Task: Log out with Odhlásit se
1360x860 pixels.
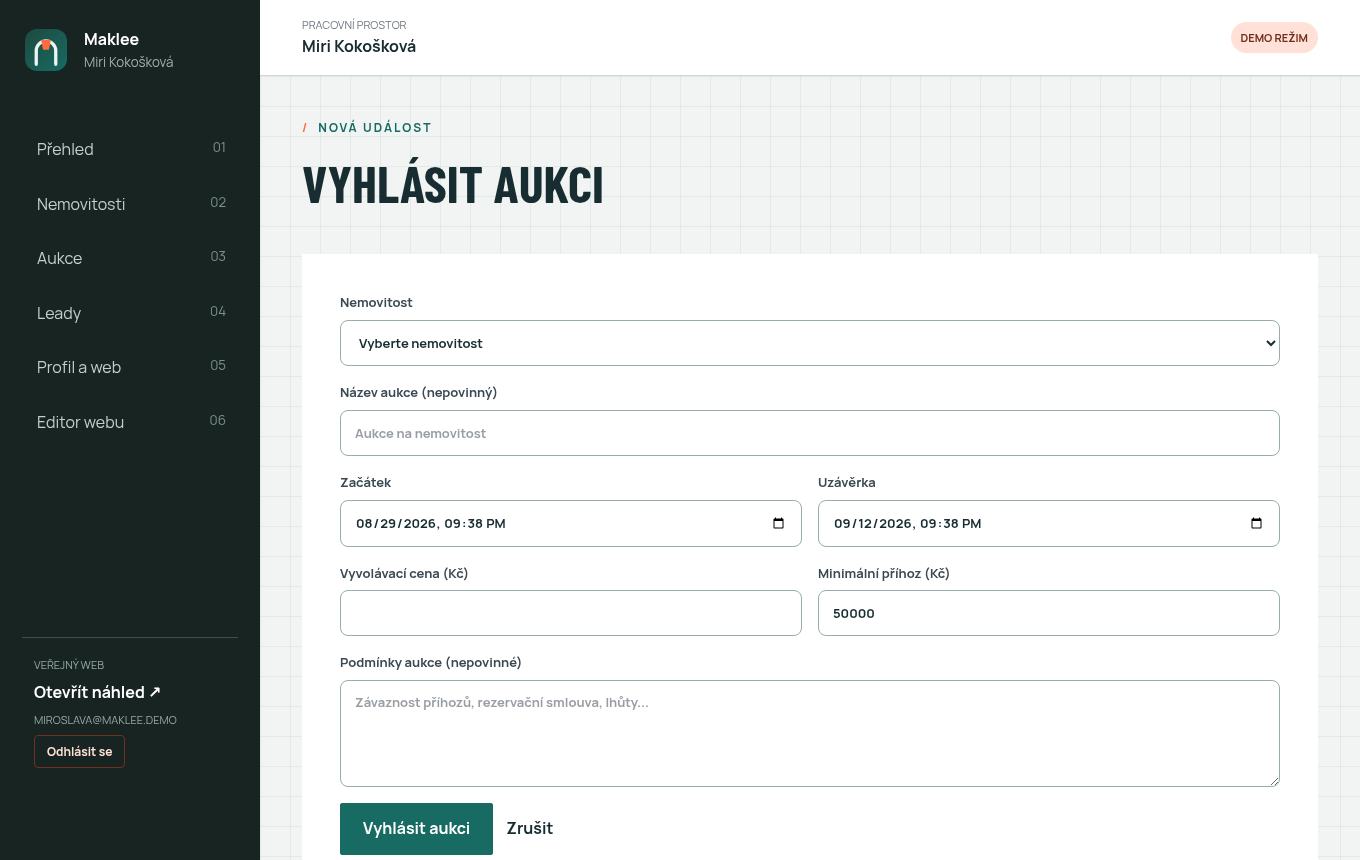Action: coord(79,752)
